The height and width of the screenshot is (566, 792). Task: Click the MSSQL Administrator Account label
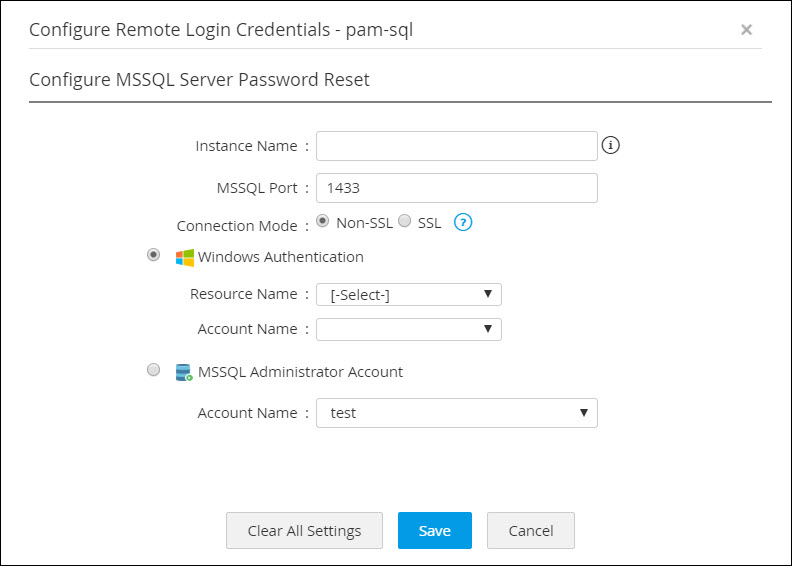pos(300,372)
